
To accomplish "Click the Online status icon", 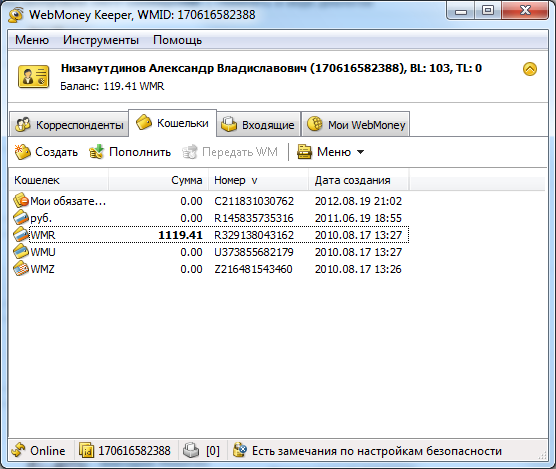I will 18,451.
